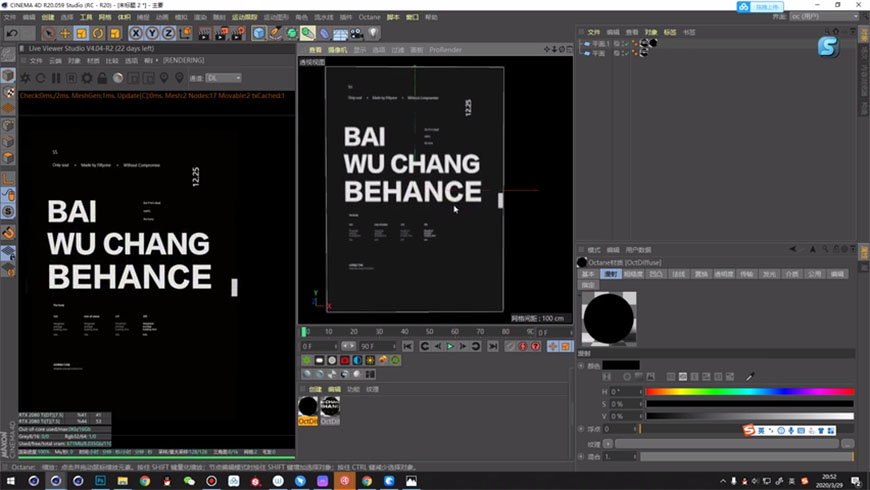Jump to the timeline start

click(x=408, y=346)
